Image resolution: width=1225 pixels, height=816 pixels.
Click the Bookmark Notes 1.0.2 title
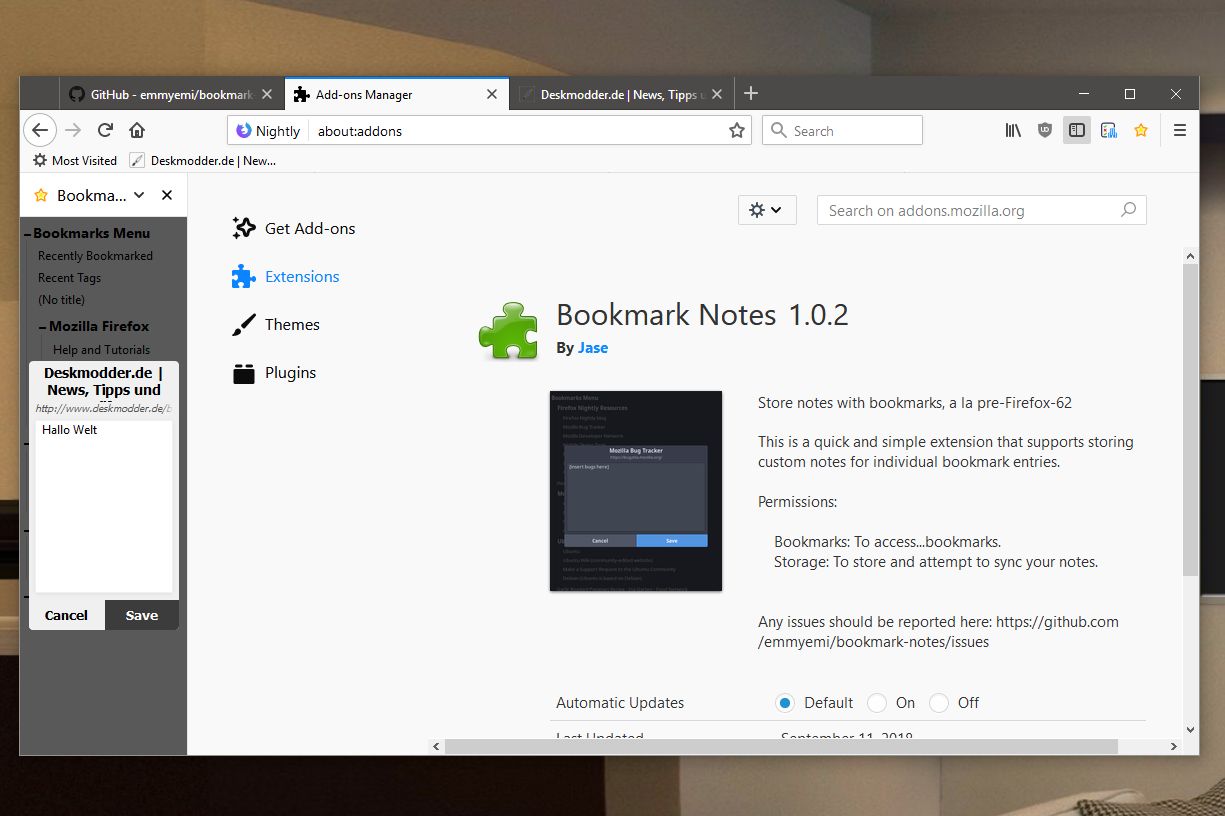tap(702, 315)
